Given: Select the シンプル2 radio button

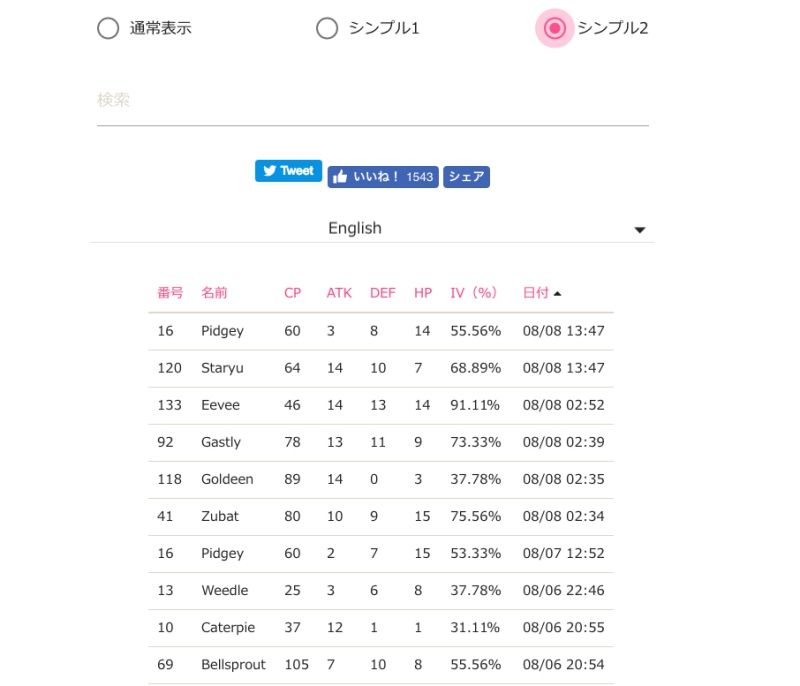Looking at the screenshot, I should click(x=555, y=29).
